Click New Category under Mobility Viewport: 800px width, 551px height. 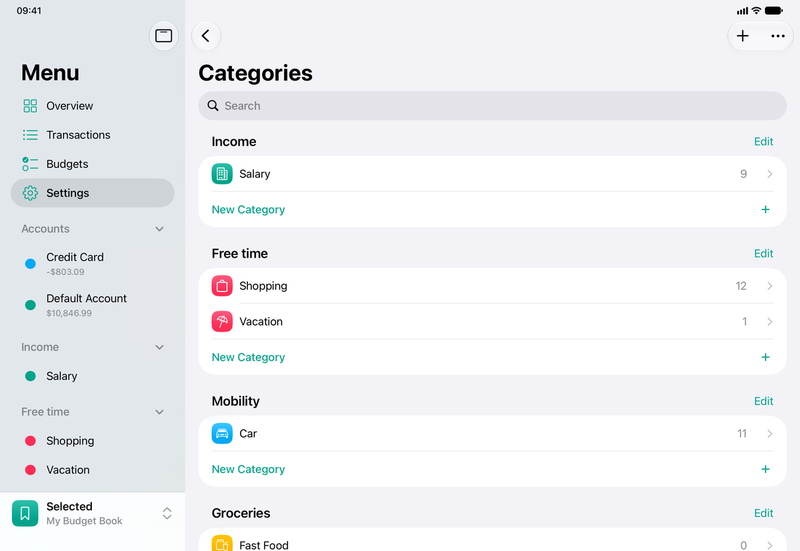(x=248, y=469)
